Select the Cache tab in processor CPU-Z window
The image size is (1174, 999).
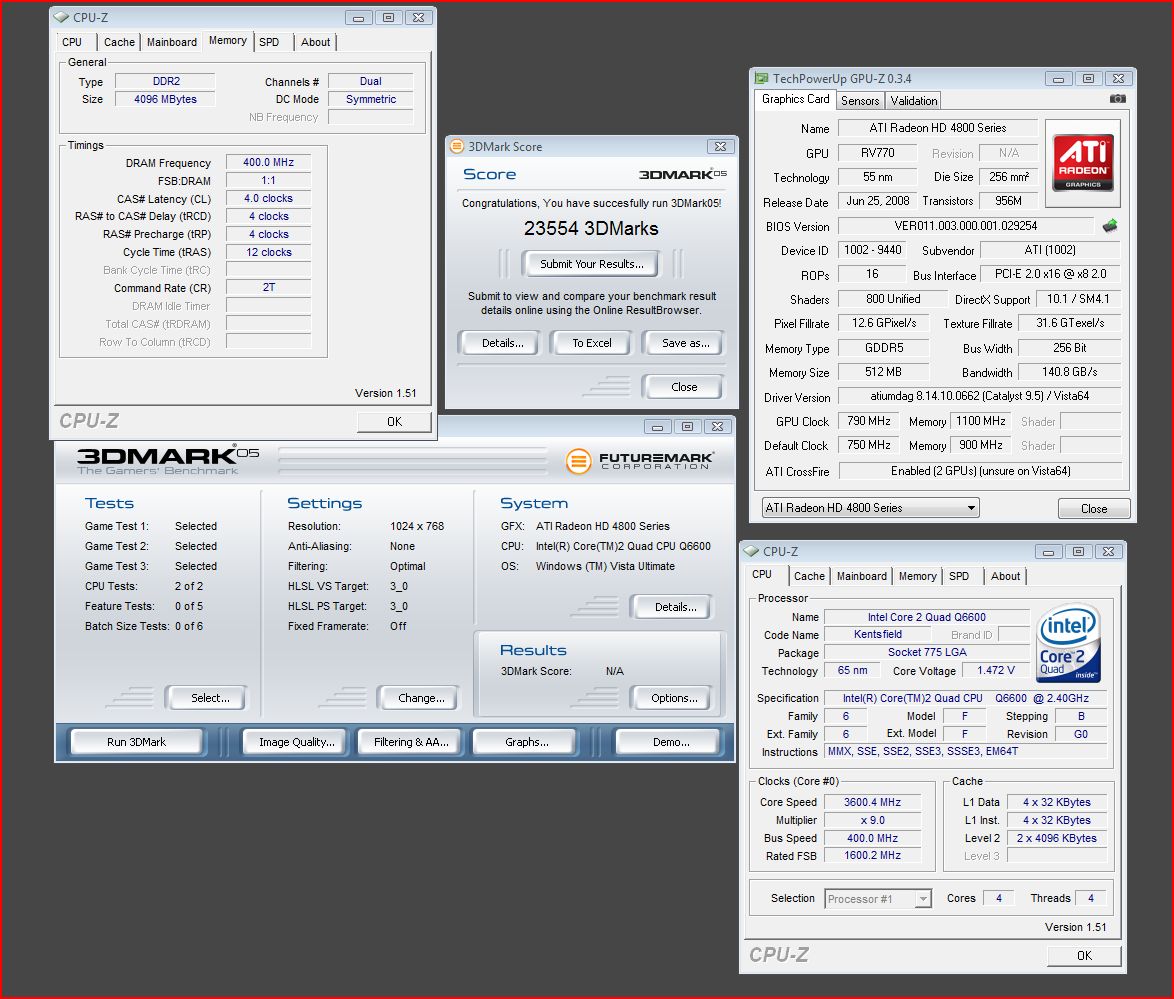809,576
